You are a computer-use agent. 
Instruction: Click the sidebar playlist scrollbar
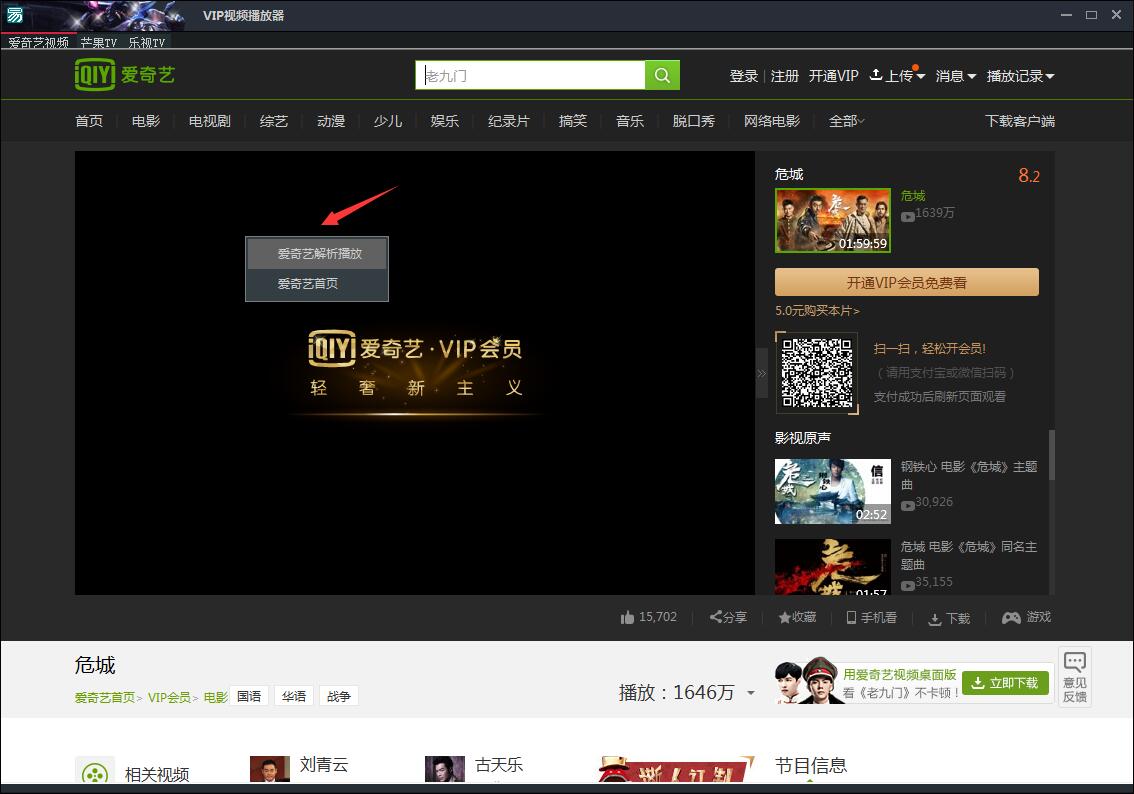(1052, 455)
